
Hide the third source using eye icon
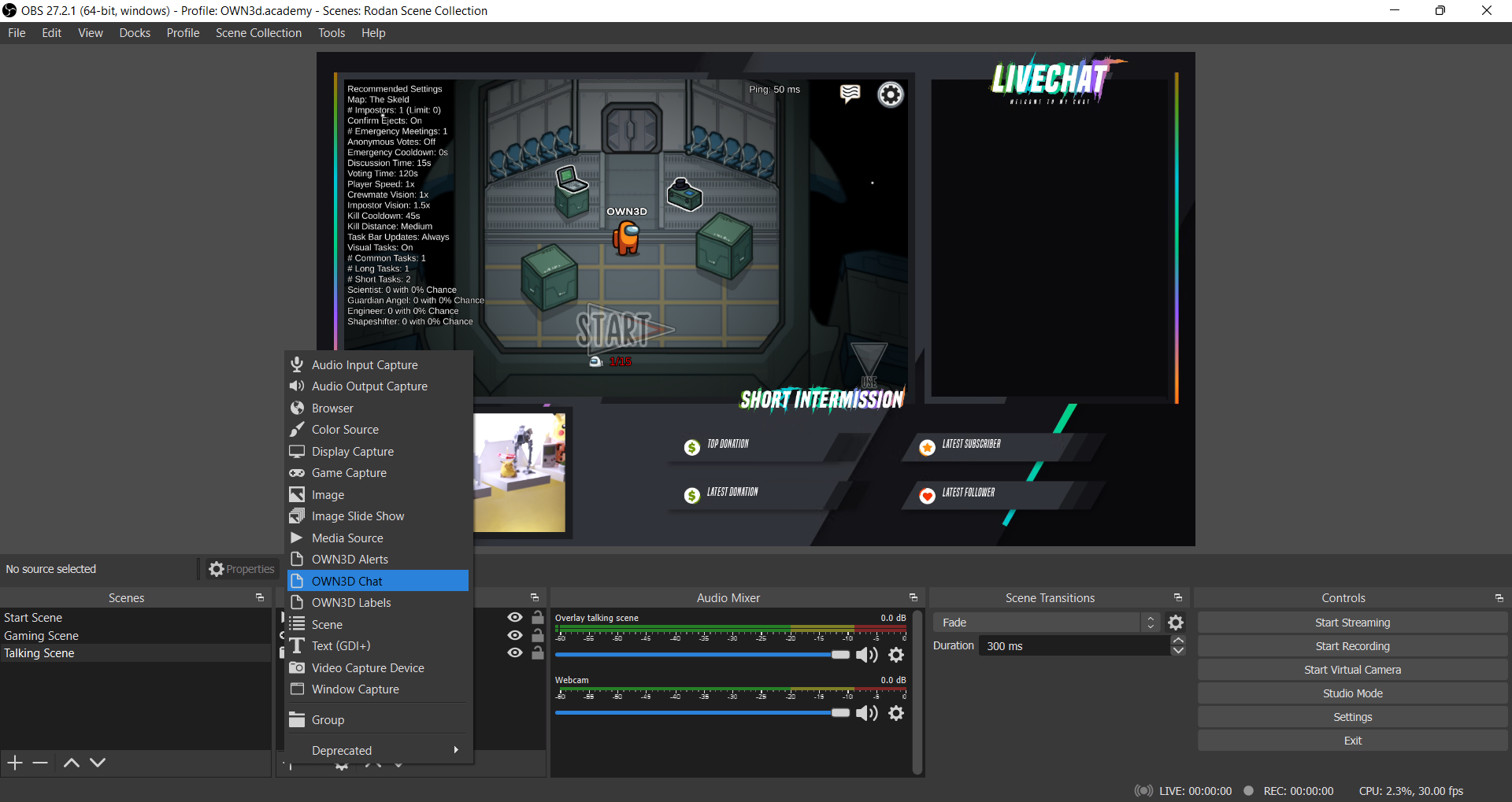click(515, 652)
